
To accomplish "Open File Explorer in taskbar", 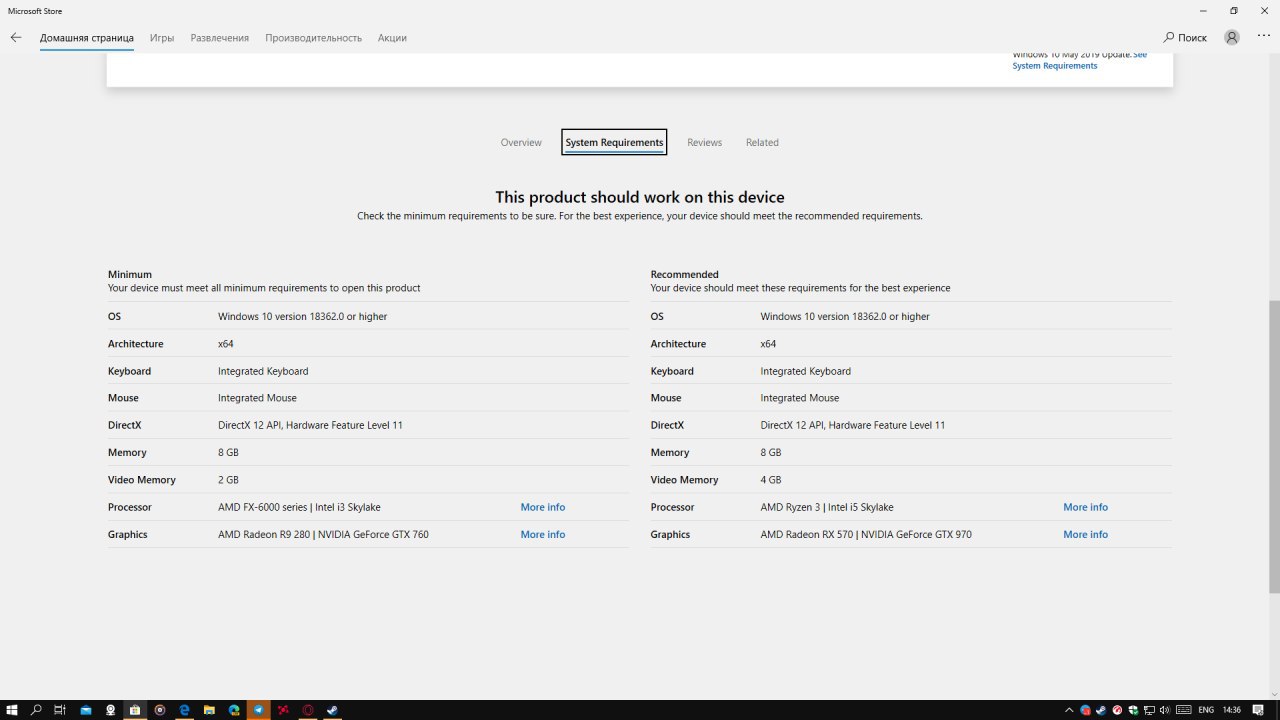I will (209, 710).
